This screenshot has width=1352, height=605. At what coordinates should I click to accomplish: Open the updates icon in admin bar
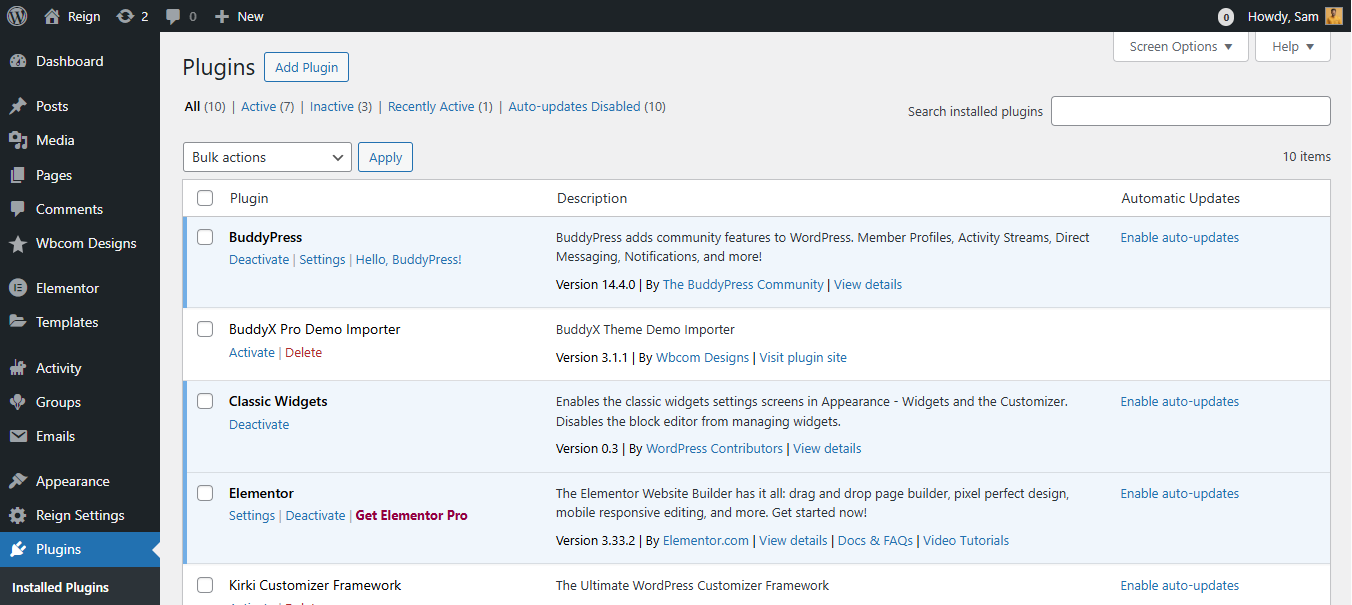[125, 16]
